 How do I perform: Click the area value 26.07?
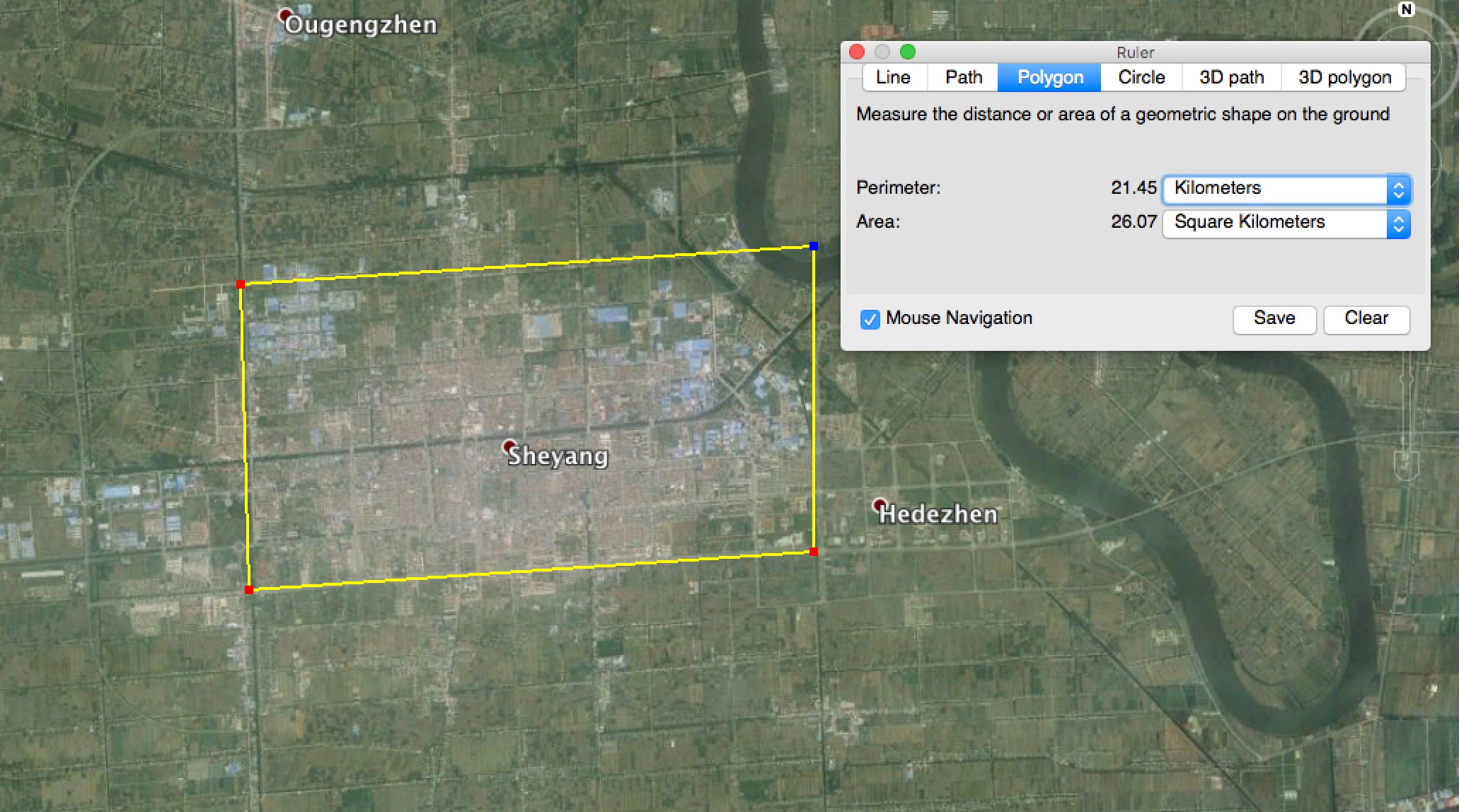[1134, 221]
